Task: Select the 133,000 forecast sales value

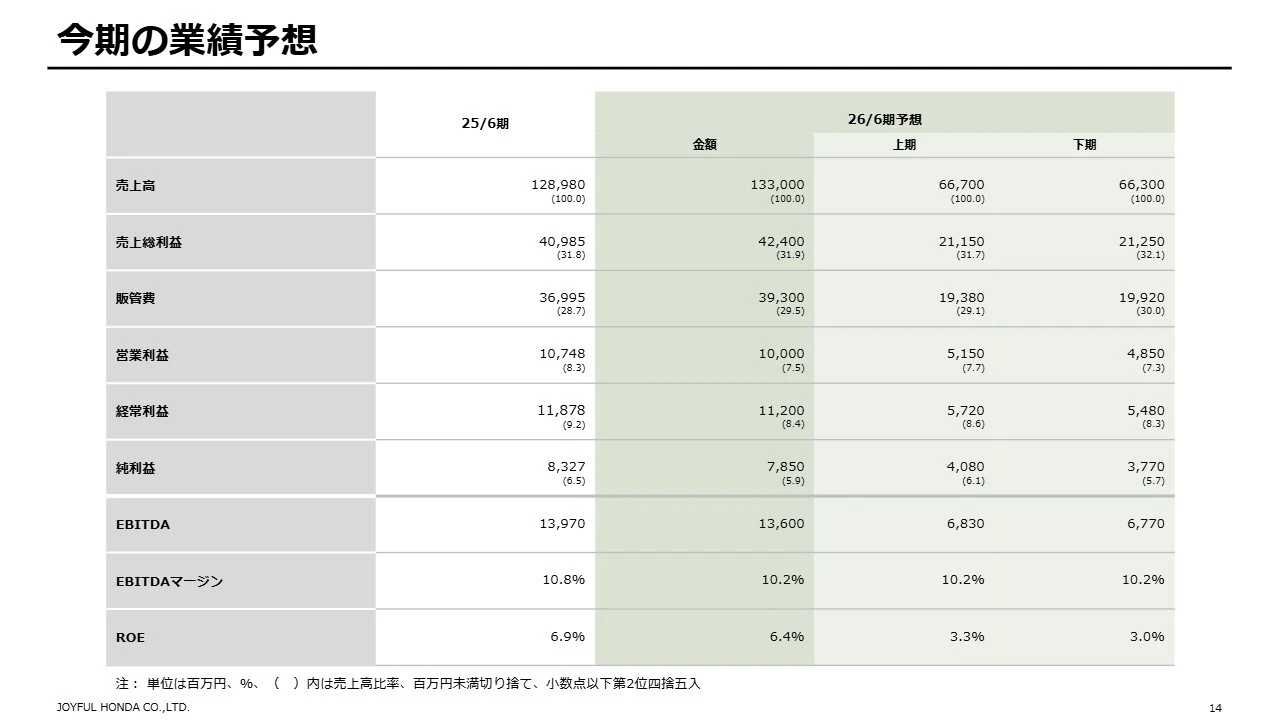Action: (776, 185)
